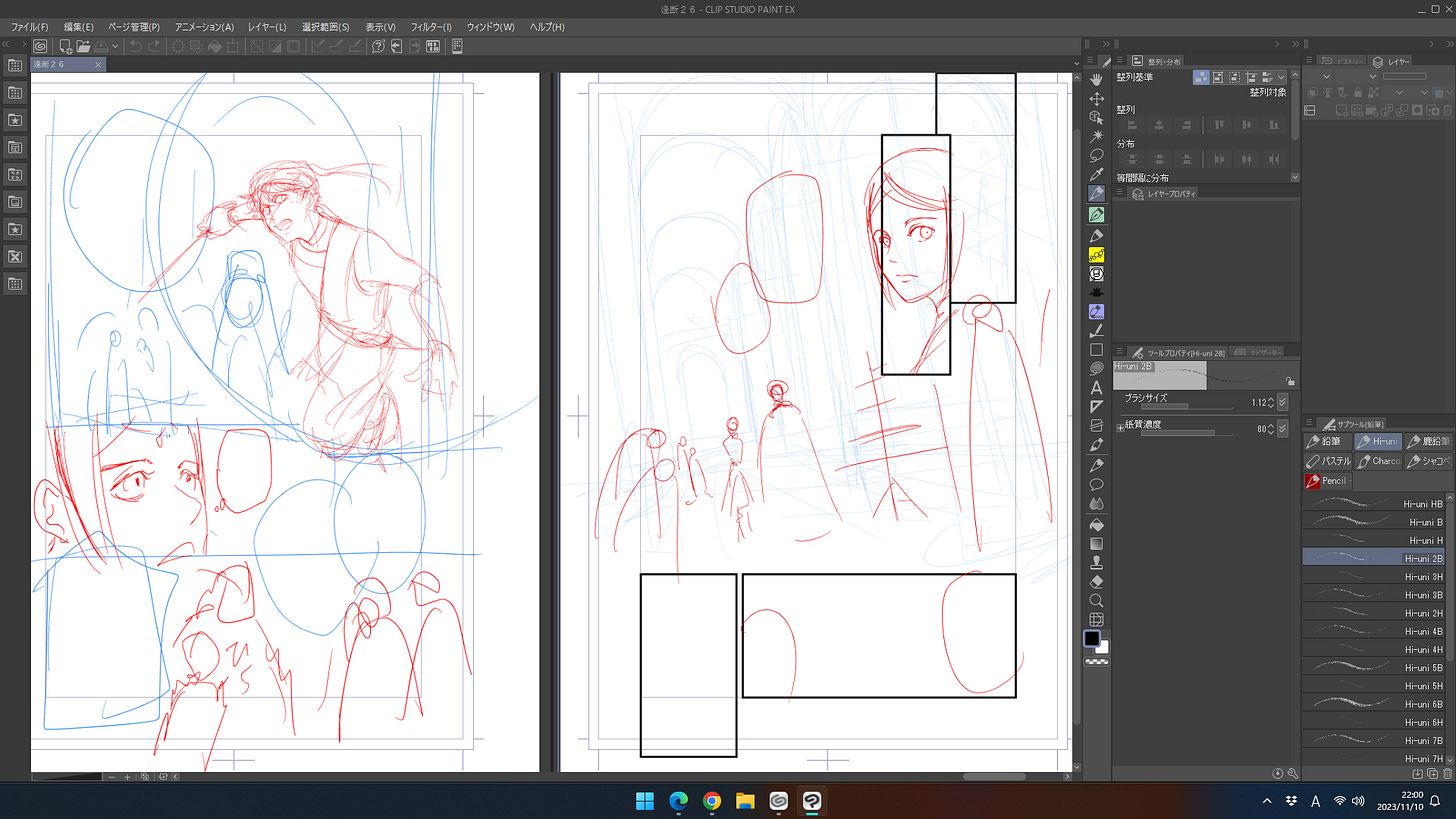Switch to the ヒストリー tab

tap(1339, 61)
